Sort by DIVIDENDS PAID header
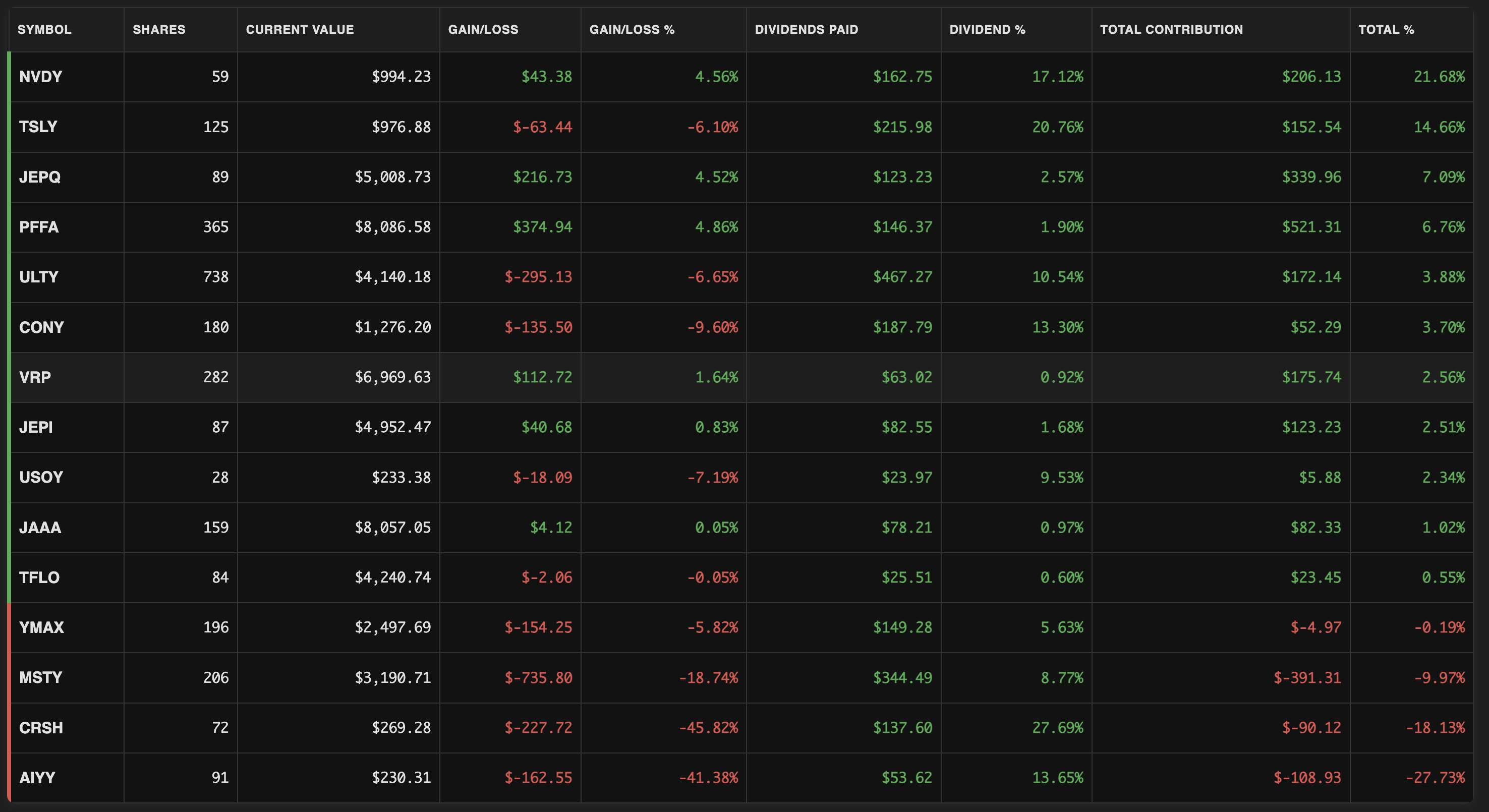This screenshot has width=1489, height=812. [807, 29]
